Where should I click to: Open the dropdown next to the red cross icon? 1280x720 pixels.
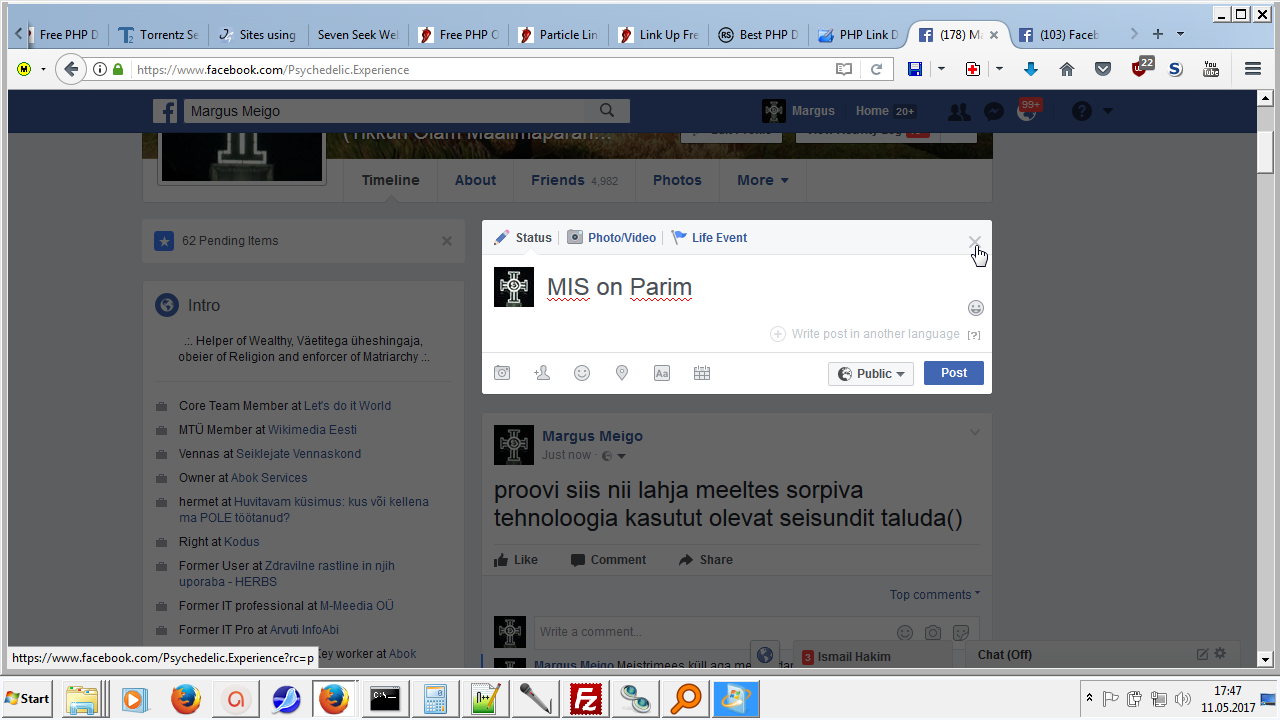tap(999, 69)
